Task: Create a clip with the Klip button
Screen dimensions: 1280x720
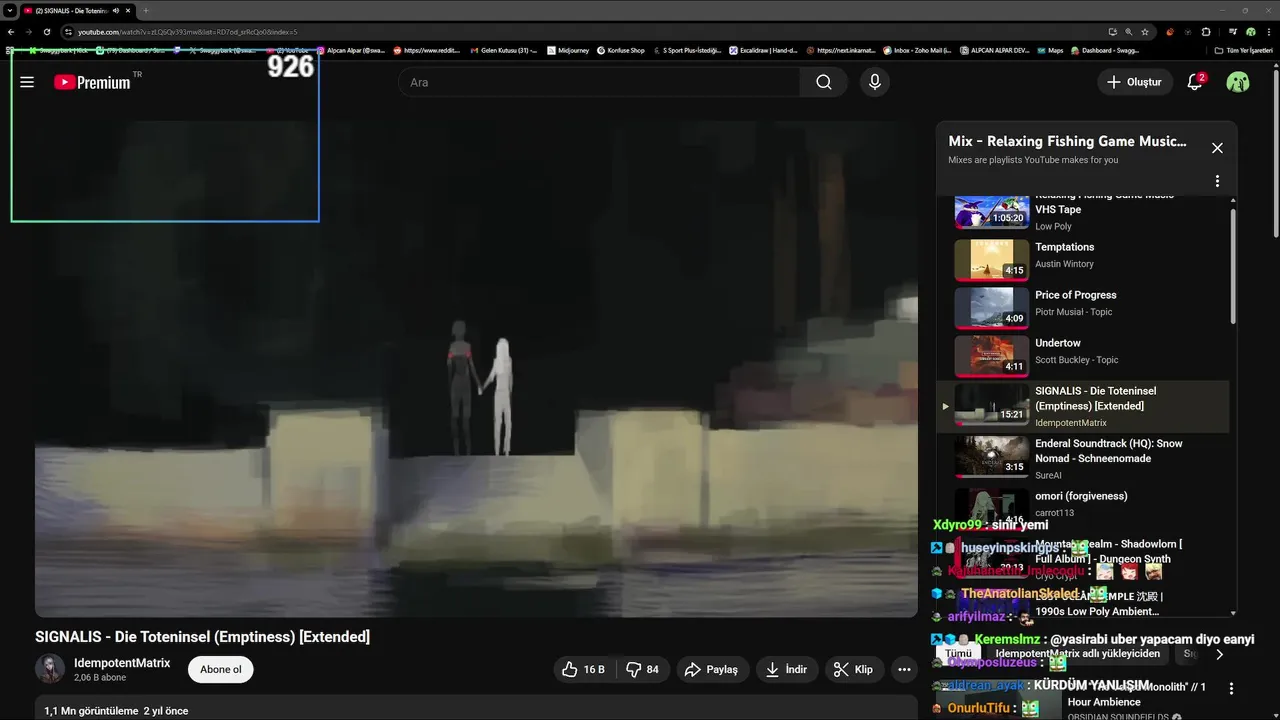Action: pyautogui.click(x=854, y=669)
